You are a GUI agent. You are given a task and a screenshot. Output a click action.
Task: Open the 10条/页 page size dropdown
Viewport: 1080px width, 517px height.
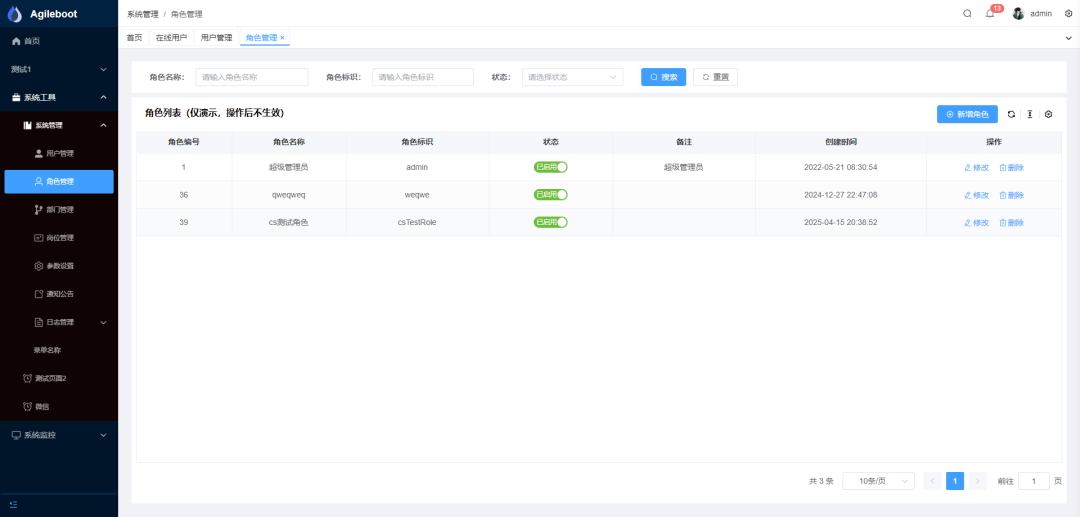point(878,481)
